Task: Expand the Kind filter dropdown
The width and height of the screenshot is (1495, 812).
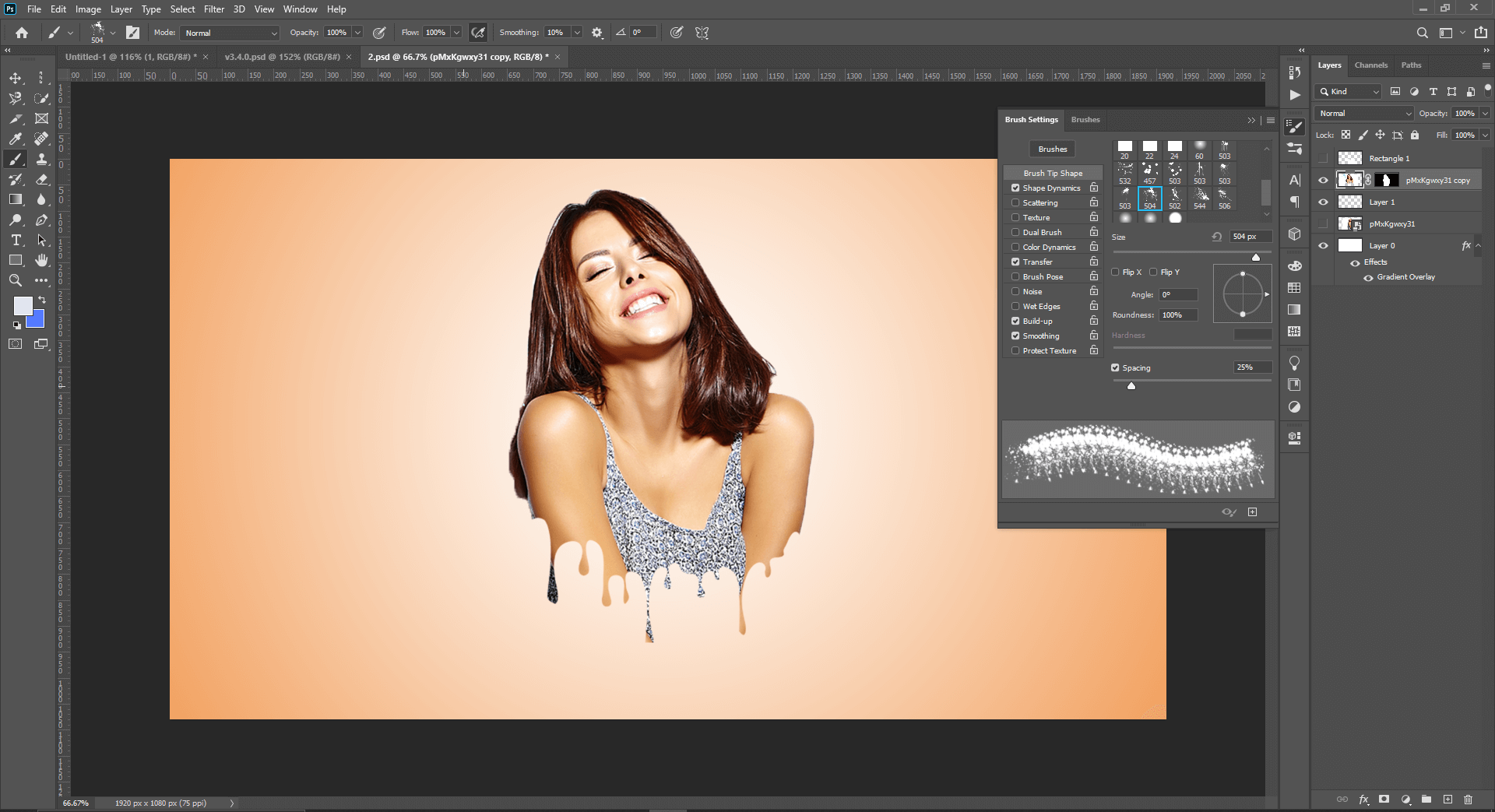Action: click(1349, 92)
